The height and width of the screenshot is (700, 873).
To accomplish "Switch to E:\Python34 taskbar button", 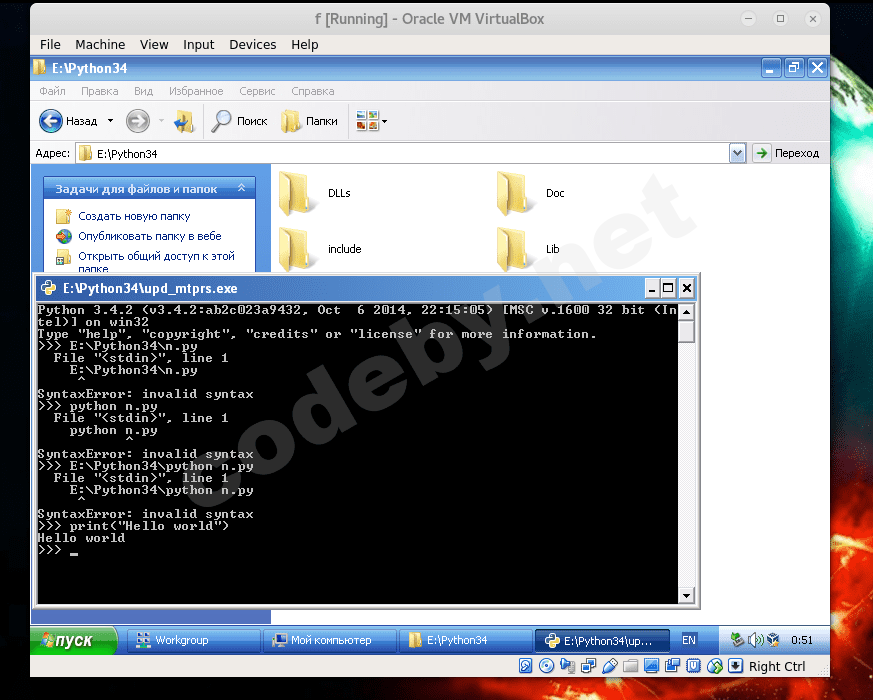I will [x=465, y=640].
